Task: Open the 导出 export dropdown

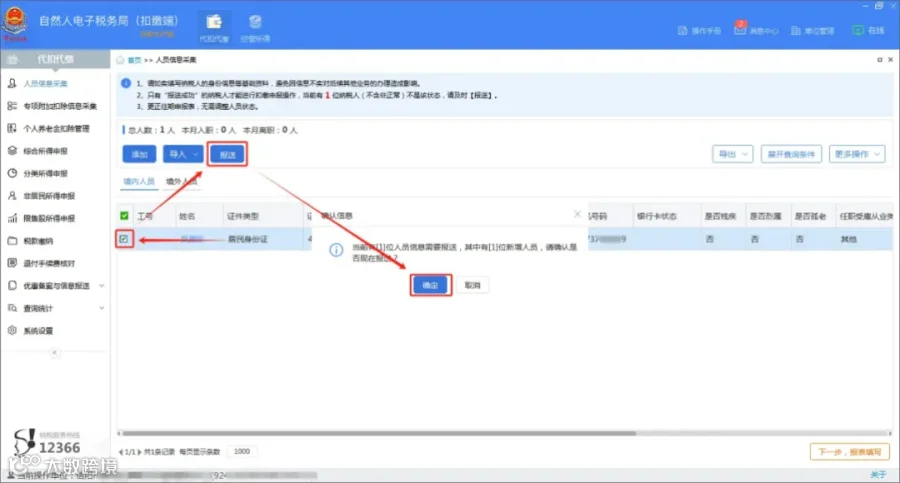Action: click(x=732, y=154)
